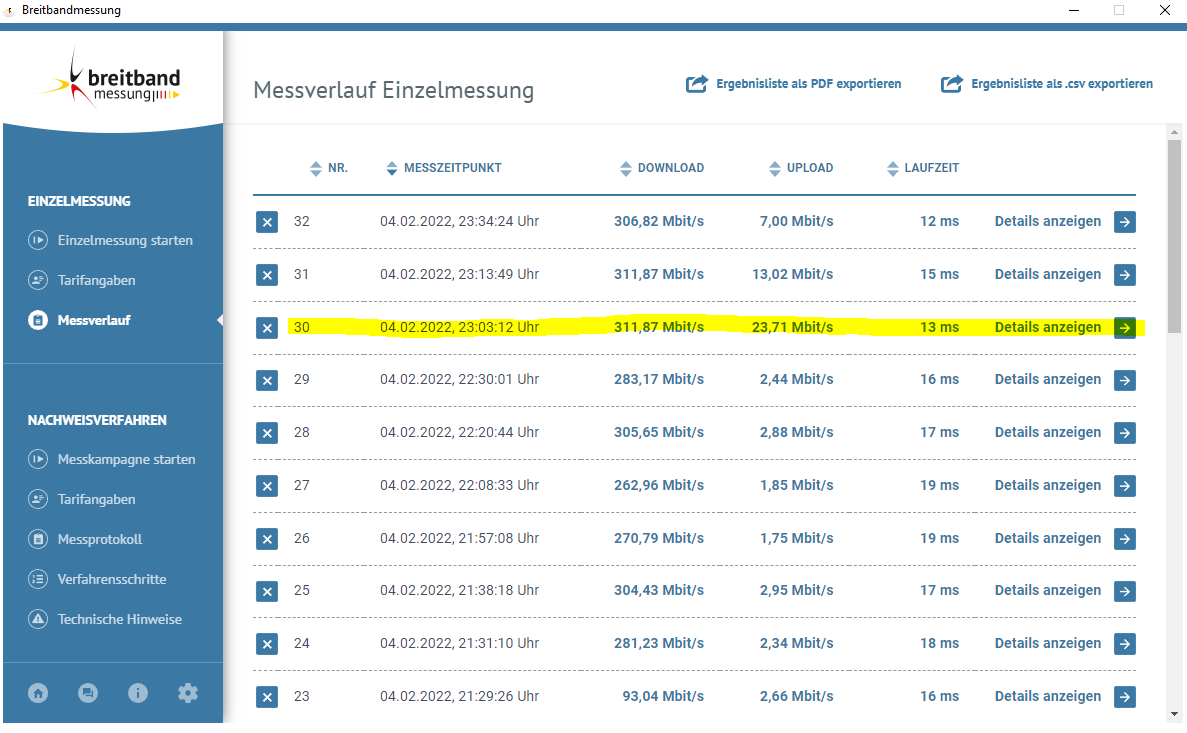
Task: Select timestamp 04.02.2022, 21:38:18 Uhr
Action: point(460,591)
